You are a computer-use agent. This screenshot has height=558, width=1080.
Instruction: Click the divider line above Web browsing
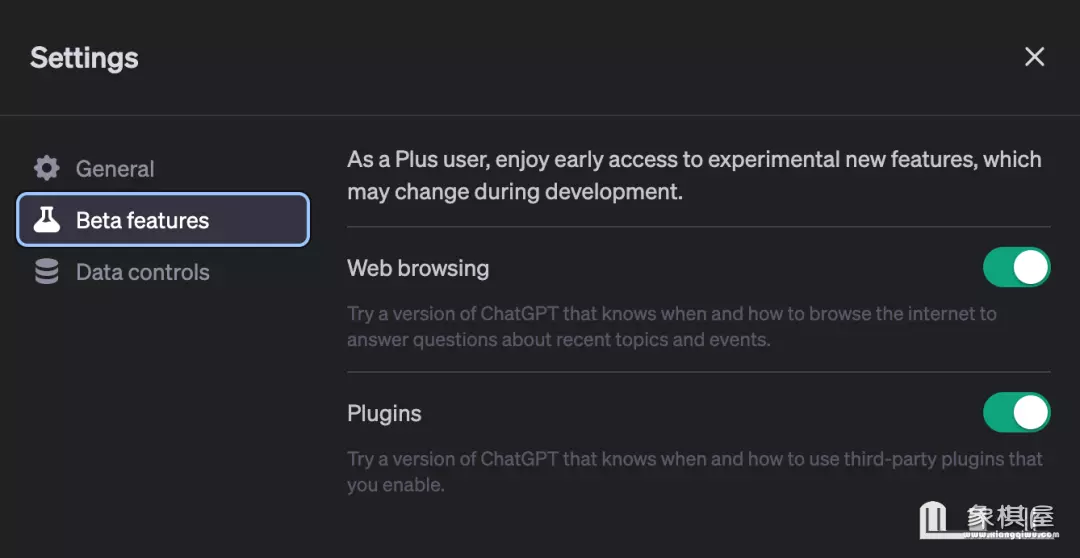[698, 227]
